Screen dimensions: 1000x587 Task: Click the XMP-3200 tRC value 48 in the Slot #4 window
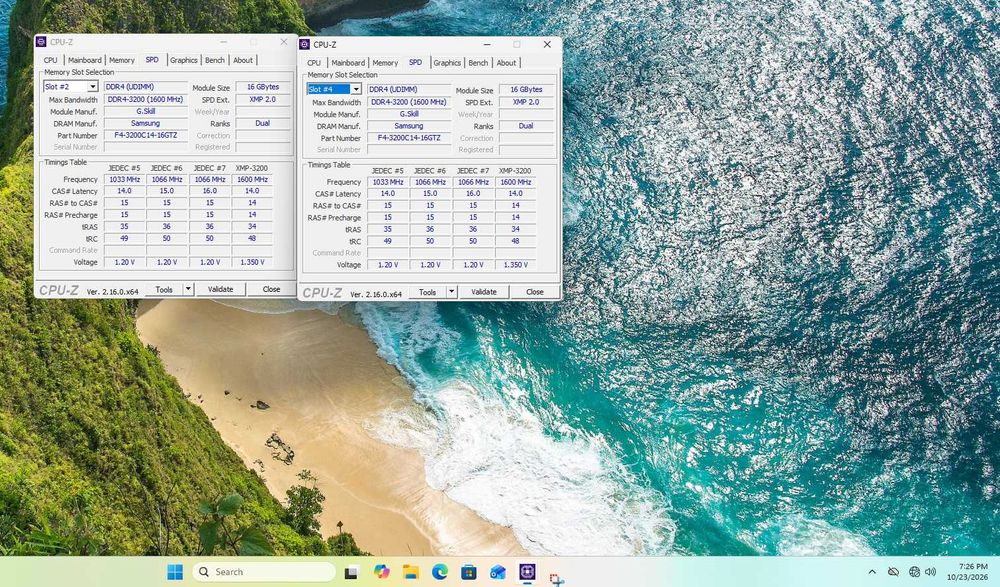[515, 241]
